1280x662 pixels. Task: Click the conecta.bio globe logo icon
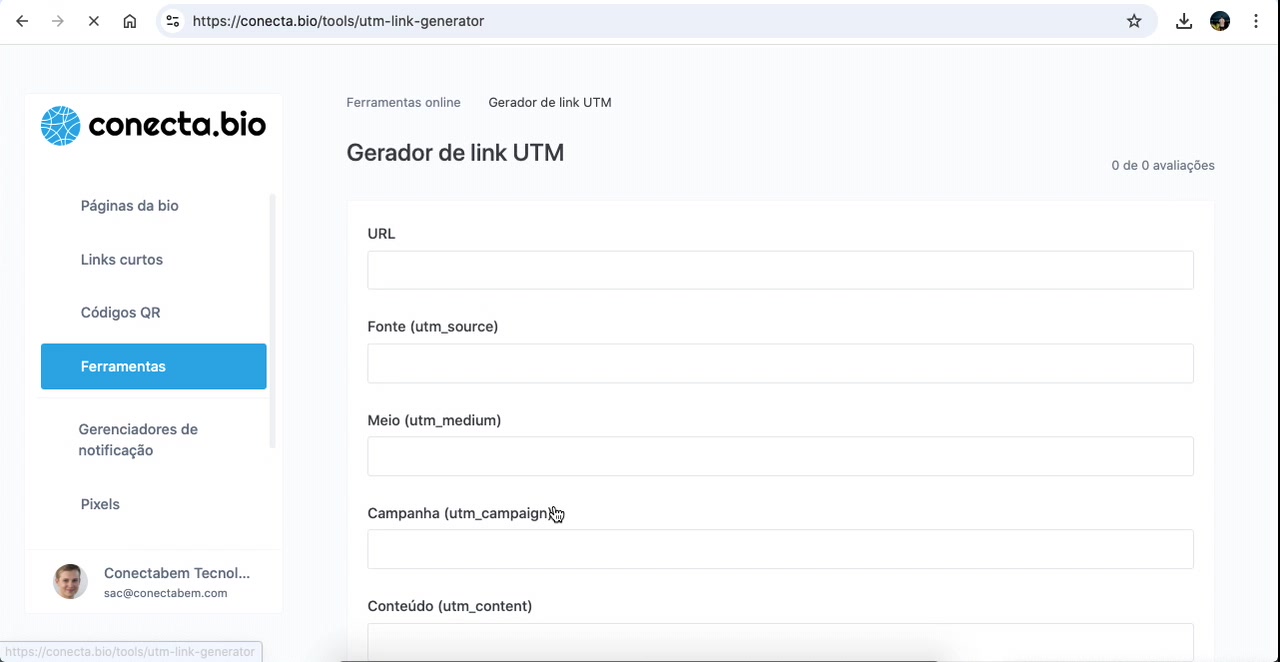(x=60, y=125)
